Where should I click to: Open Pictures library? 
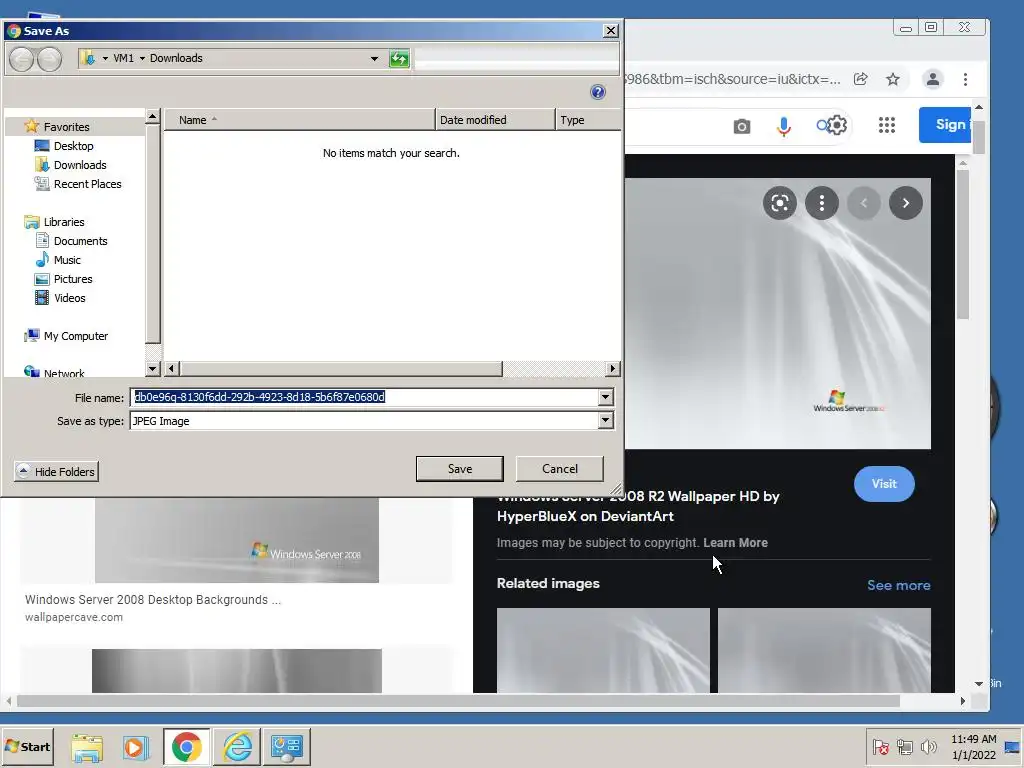pyautogui.click(x=72, y=279)
